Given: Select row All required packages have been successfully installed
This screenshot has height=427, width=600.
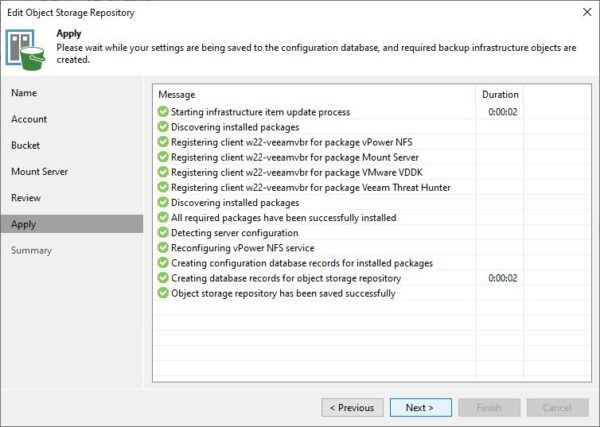Looking at the screenshot, I should pyautogui.click(x=372, y=217).
